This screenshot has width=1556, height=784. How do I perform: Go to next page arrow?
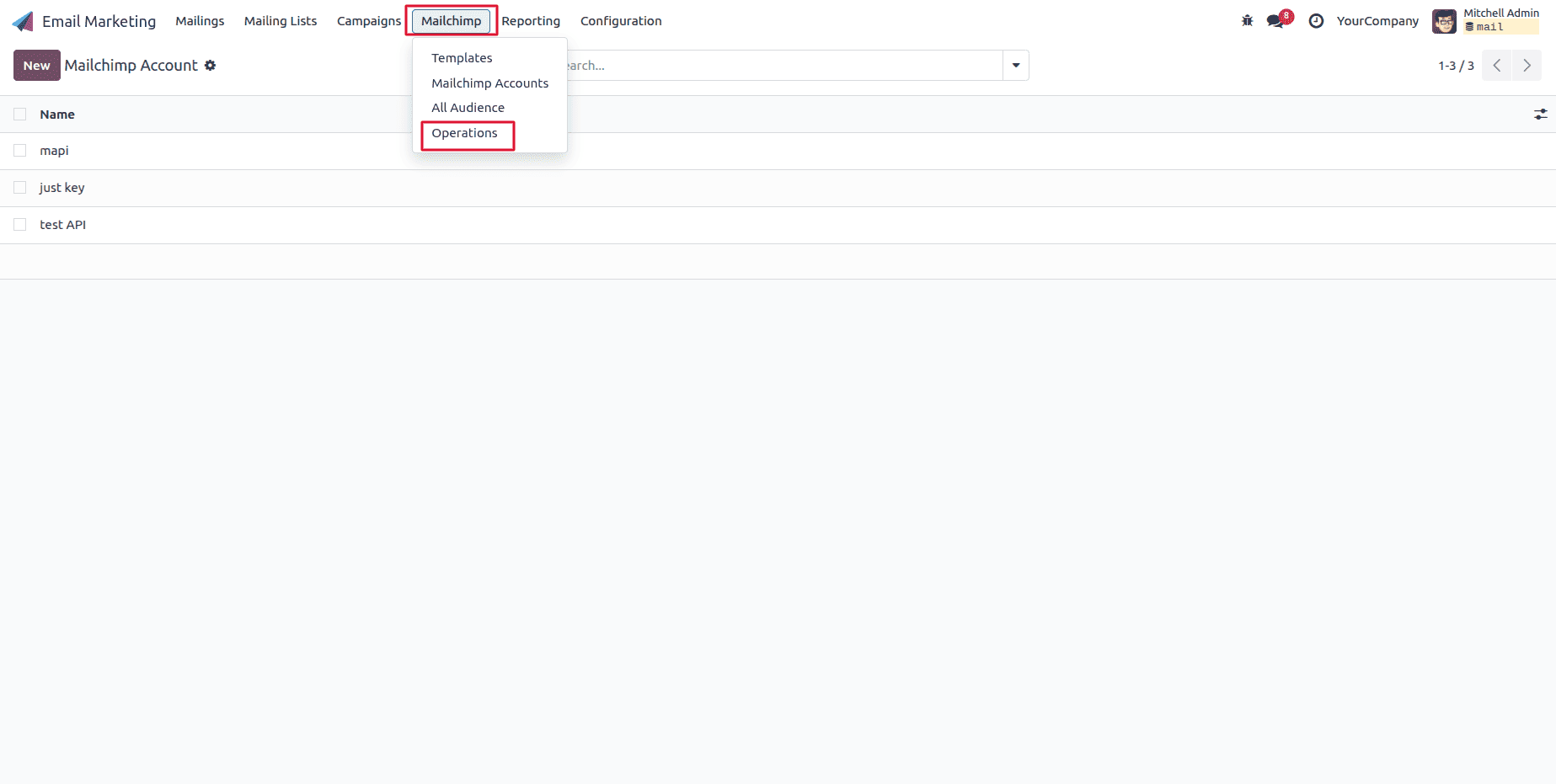(1527, 66)
